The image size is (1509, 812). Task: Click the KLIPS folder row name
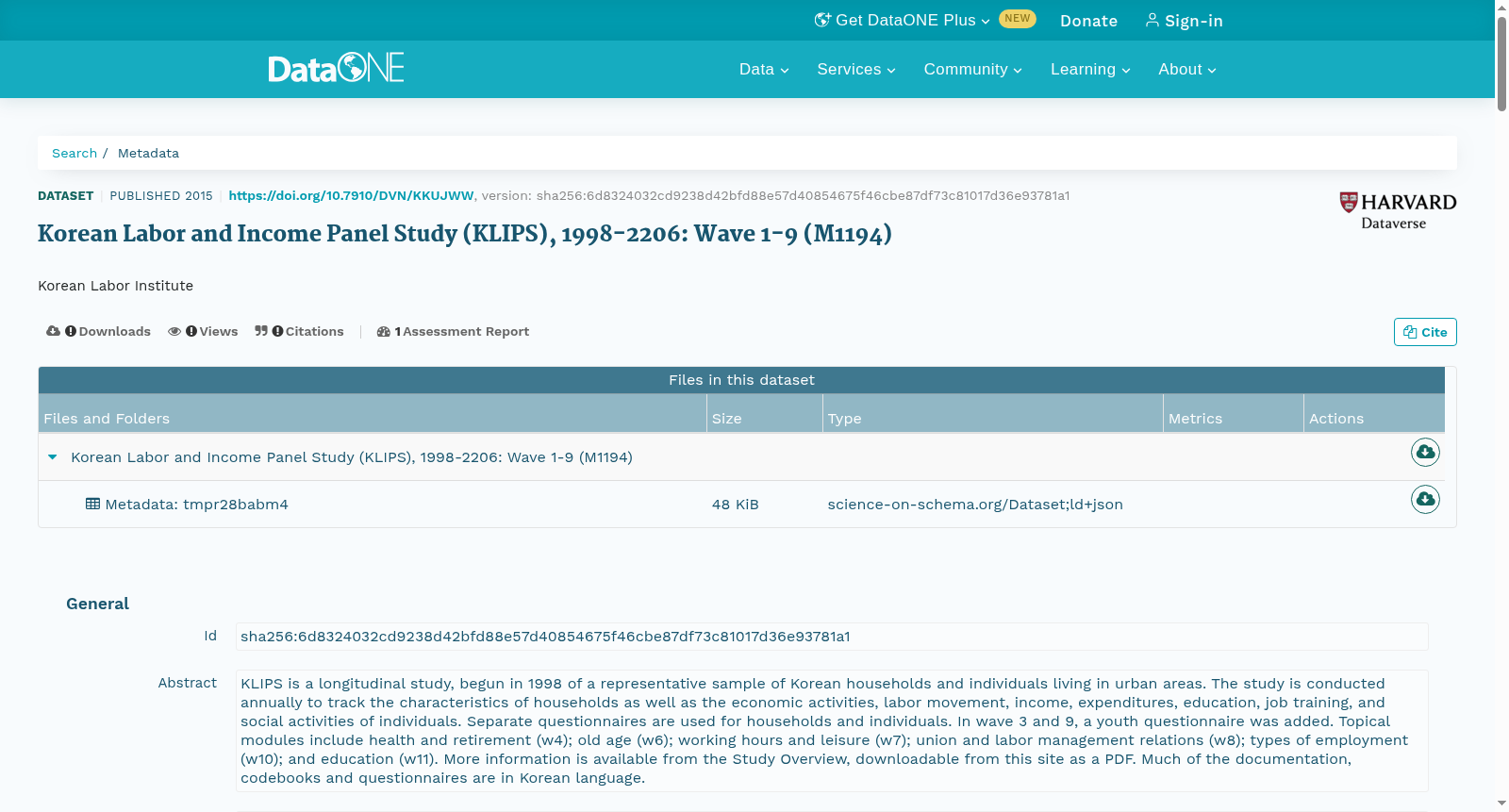352,457
